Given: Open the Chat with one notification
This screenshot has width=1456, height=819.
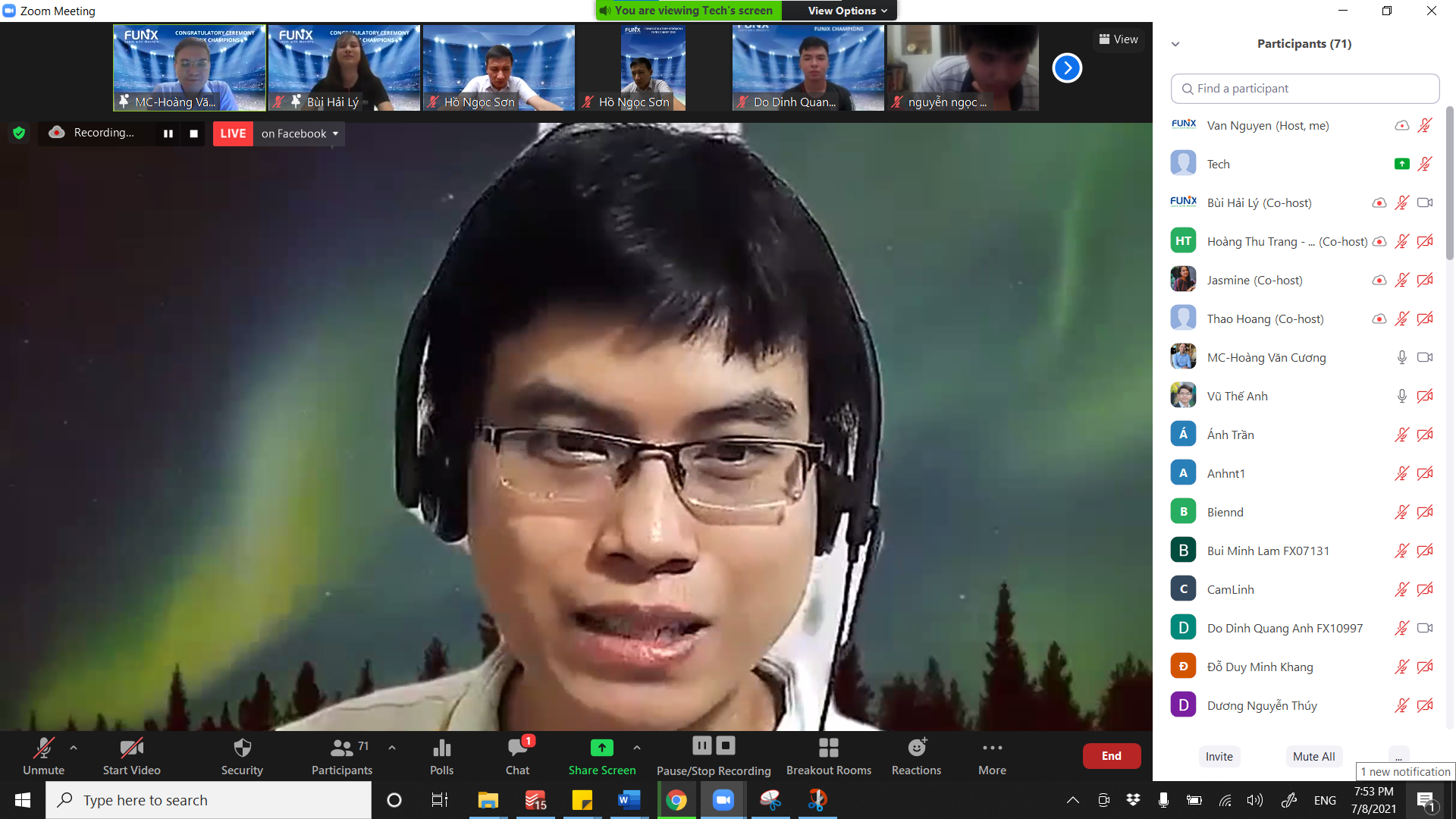Looking at the screenshot, I should [518, 755].
